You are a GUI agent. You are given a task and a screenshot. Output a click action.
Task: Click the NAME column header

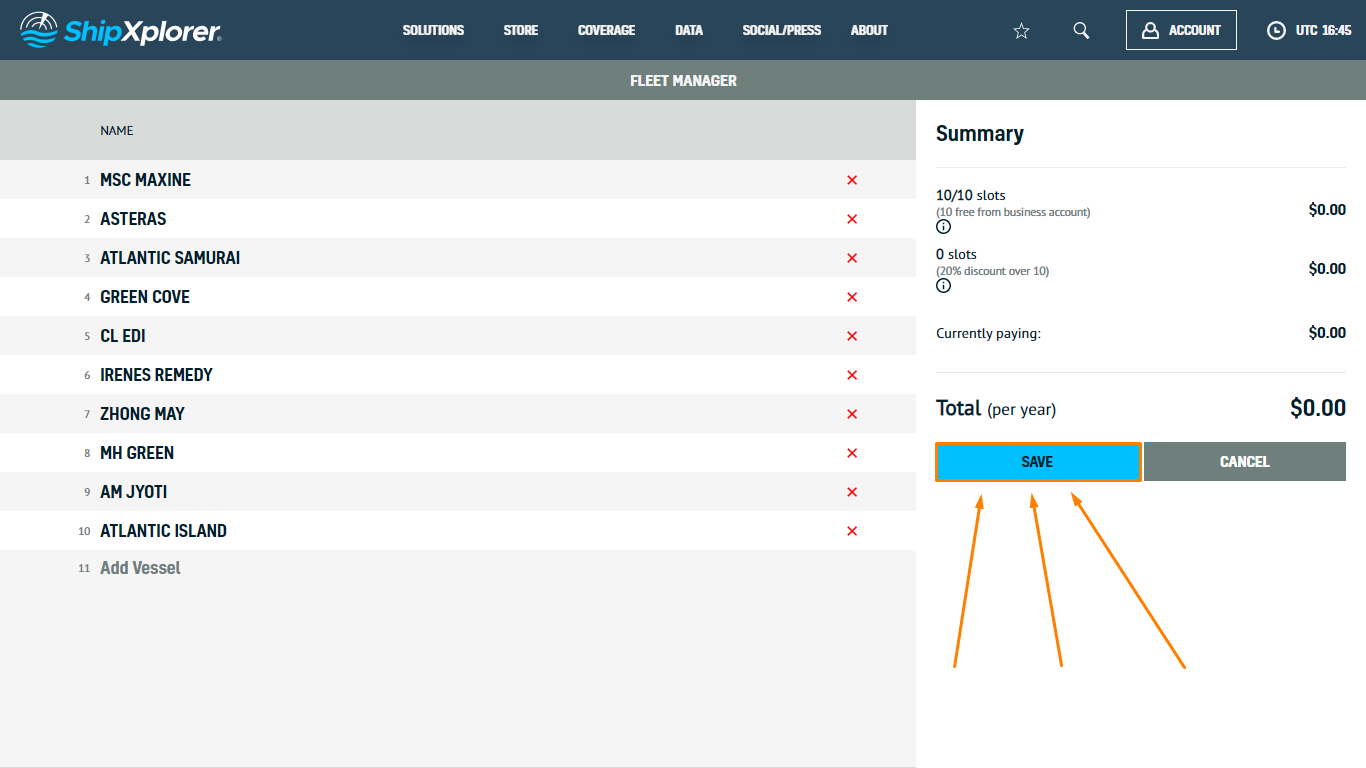(117, 131)
